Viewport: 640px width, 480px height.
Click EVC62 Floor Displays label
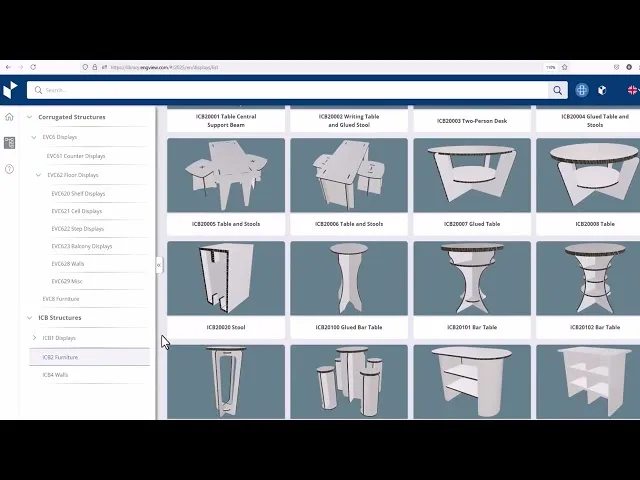73,175
